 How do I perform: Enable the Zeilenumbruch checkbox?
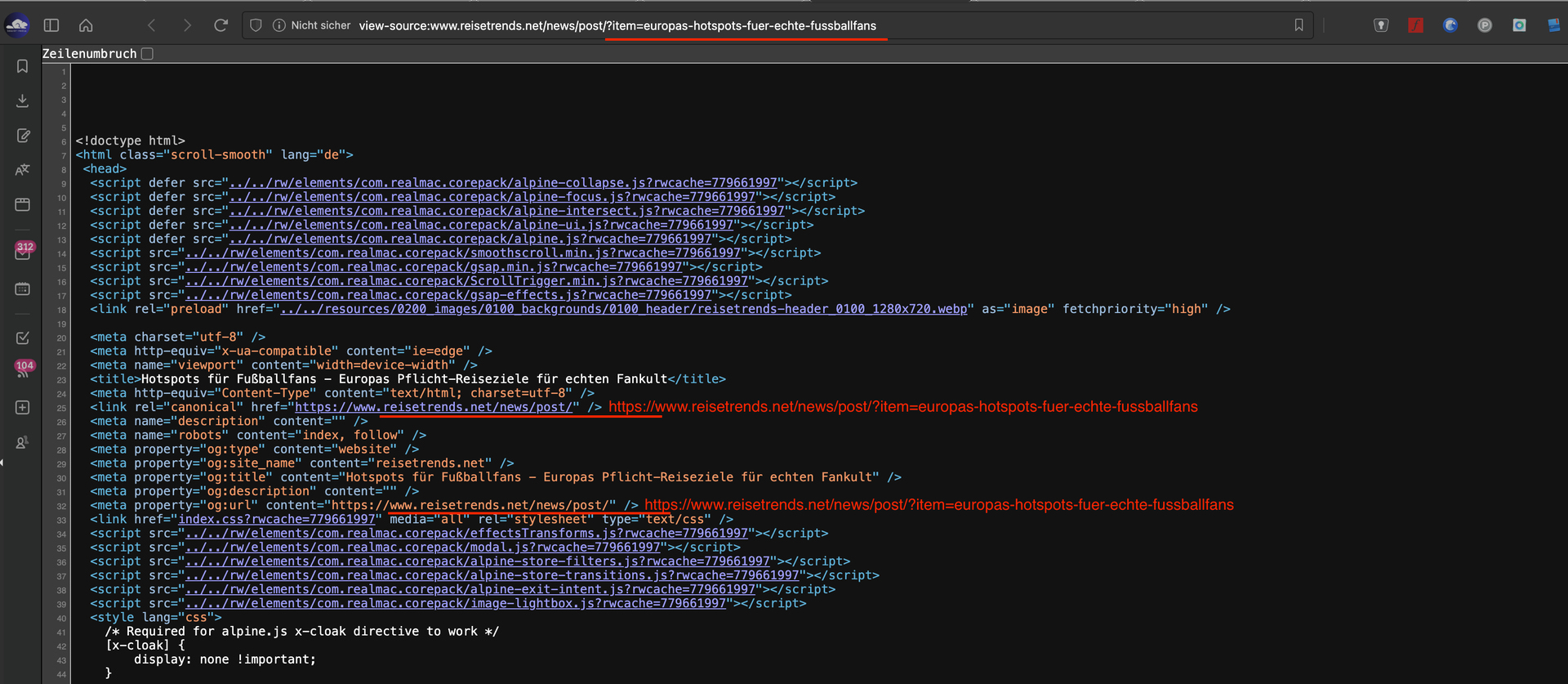(147, 54)
